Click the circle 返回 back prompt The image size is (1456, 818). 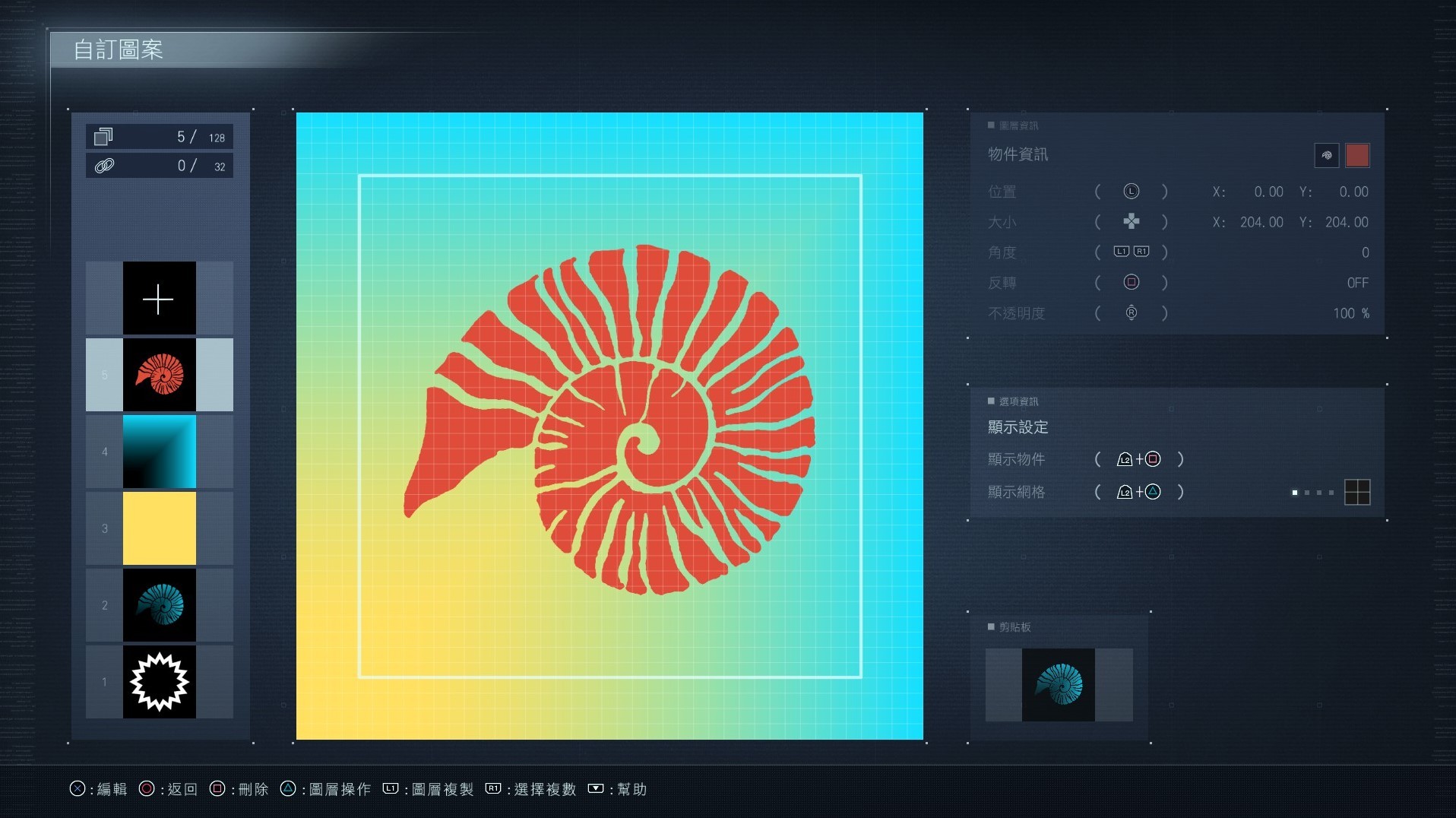[168, 789]
